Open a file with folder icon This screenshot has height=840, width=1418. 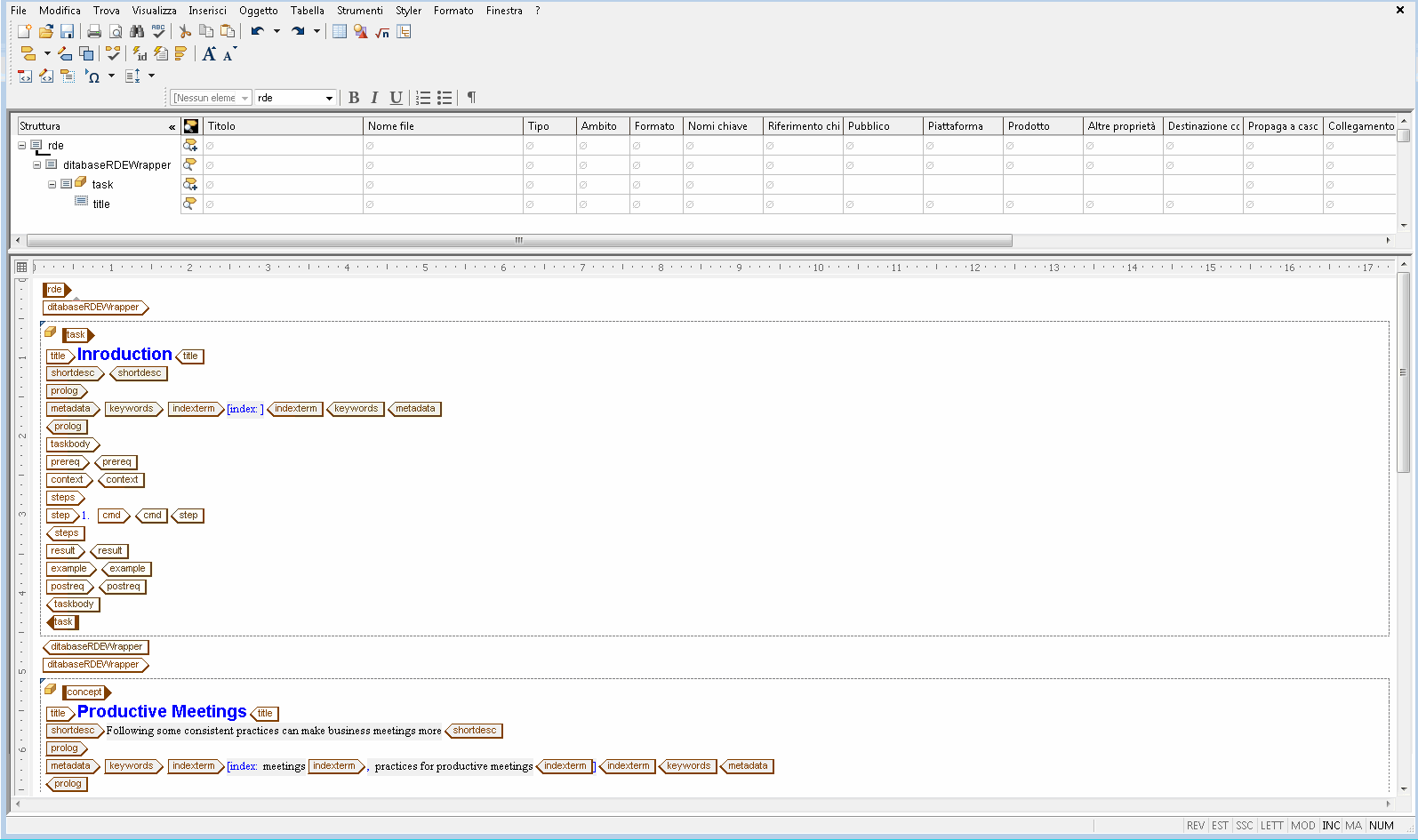pyautogui.click(x=46, y=31)
